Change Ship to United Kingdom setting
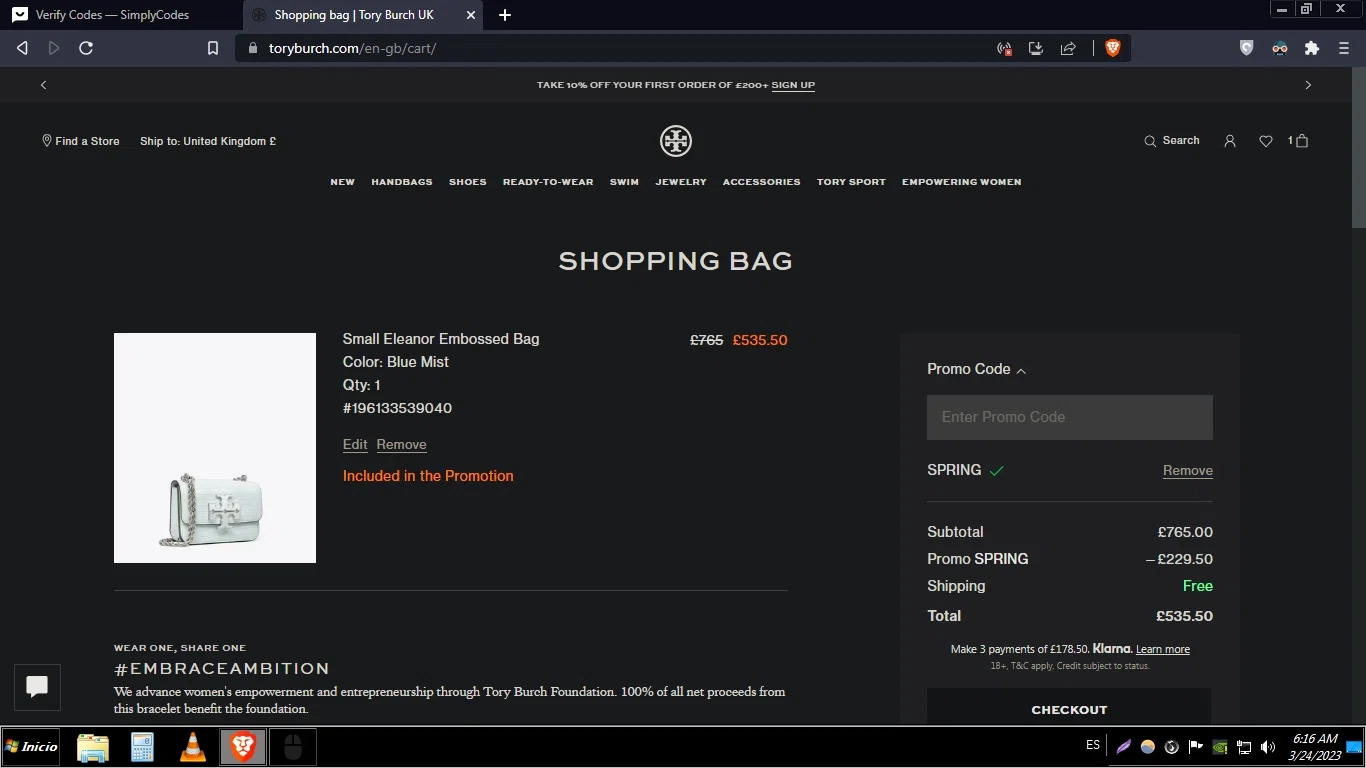 click(208, 141)
